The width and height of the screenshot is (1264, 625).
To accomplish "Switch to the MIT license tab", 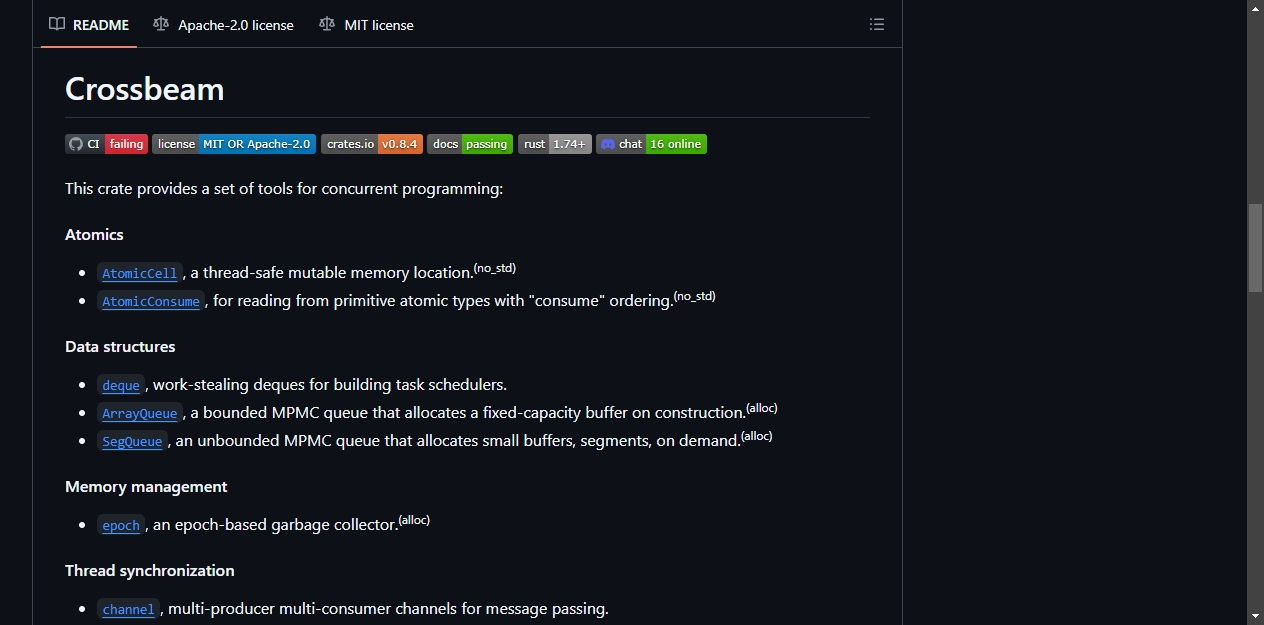I will [x=366, y=24].
